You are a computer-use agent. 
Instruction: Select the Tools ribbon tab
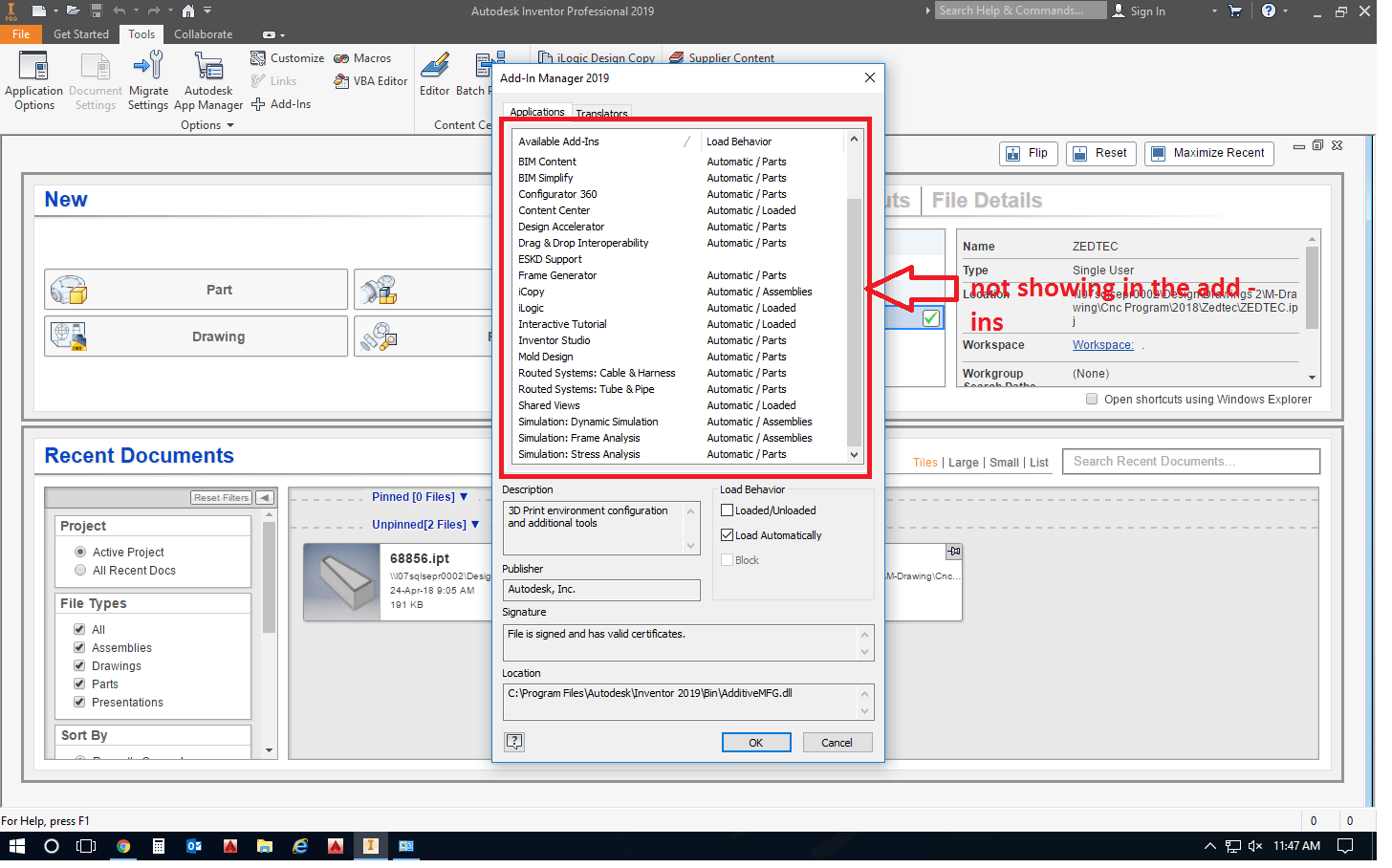point(142,34)
